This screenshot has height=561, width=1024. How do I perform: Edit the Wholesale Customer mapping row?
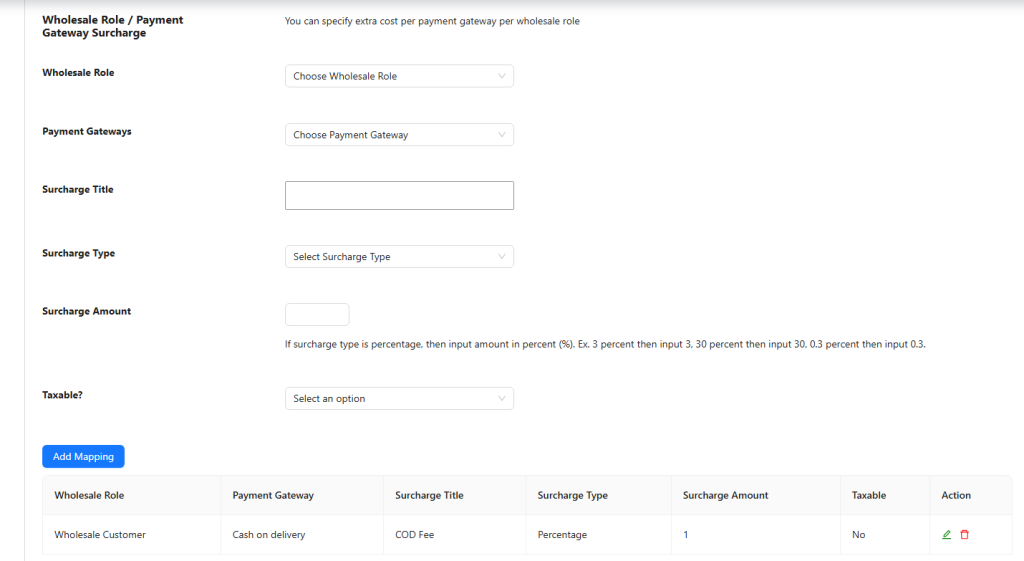pos(946,534)
